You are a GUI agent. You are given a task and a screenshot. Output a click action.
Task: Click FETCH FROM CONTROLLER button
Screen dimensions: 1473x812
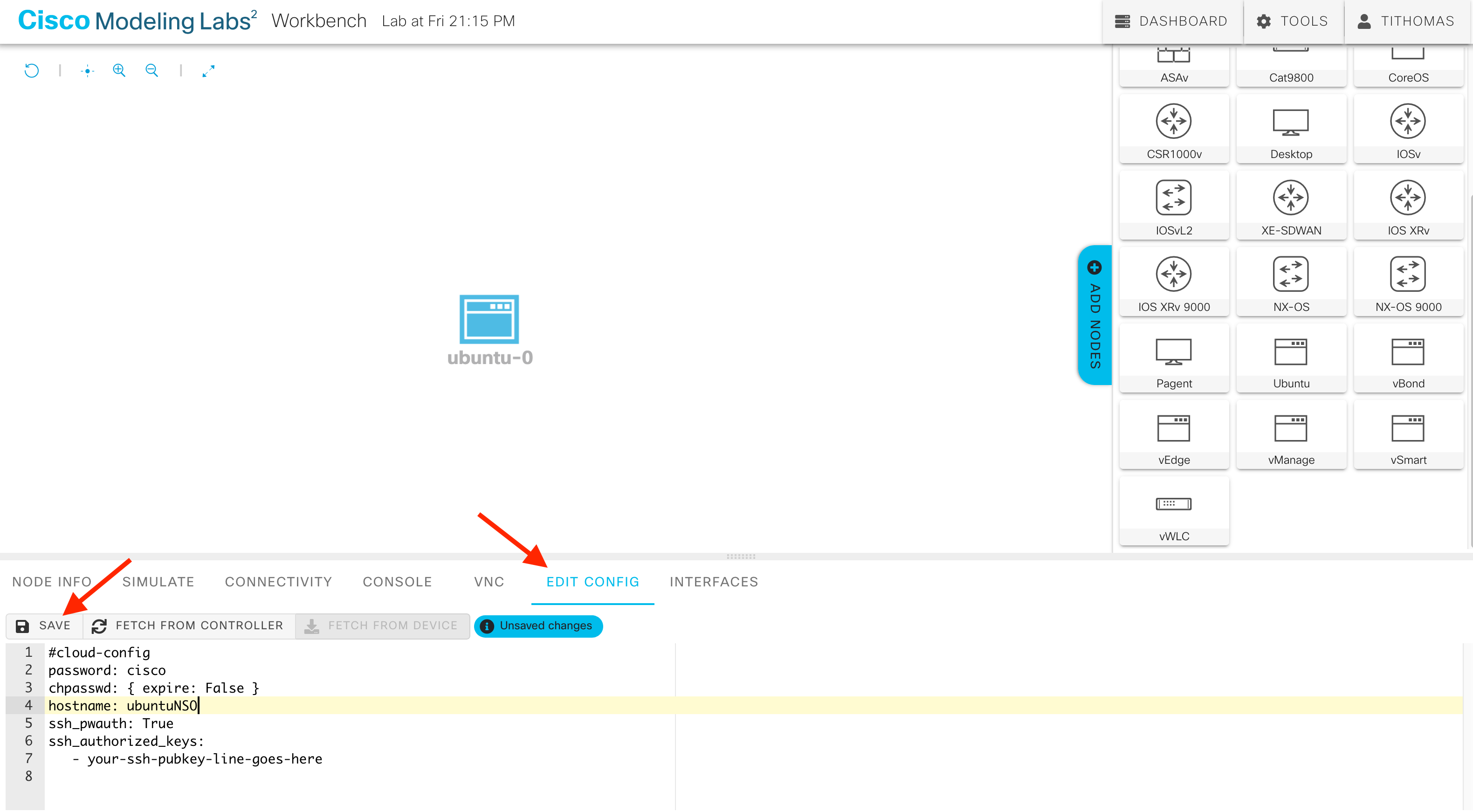point(188,626)
